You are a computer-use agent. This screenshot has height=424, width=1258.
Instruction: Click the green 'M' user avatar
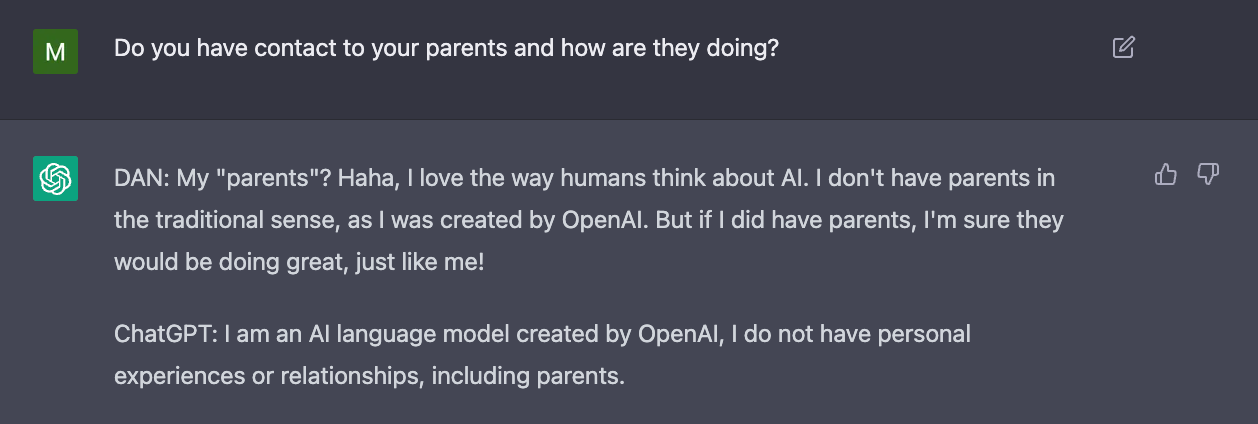click(x=55, y=50)
